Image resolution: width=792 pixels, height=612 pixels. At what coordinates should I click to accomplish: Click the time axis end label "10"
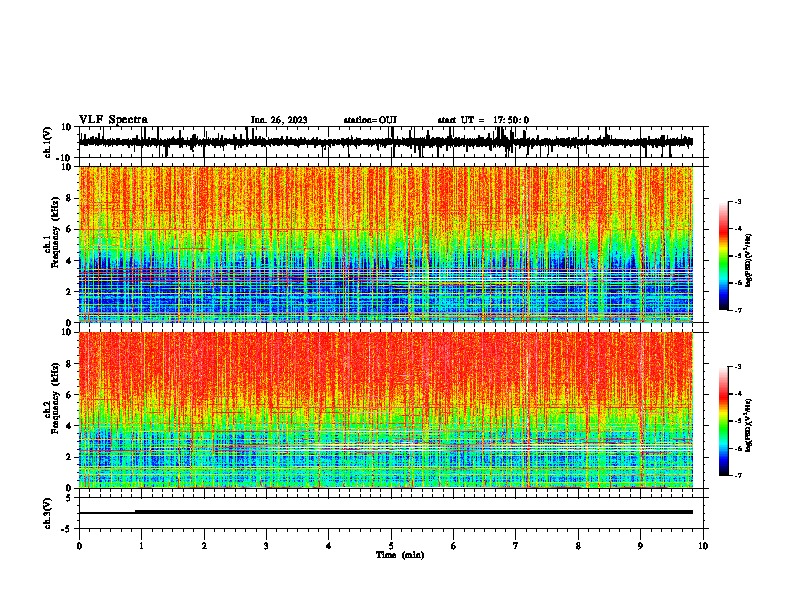703,546
